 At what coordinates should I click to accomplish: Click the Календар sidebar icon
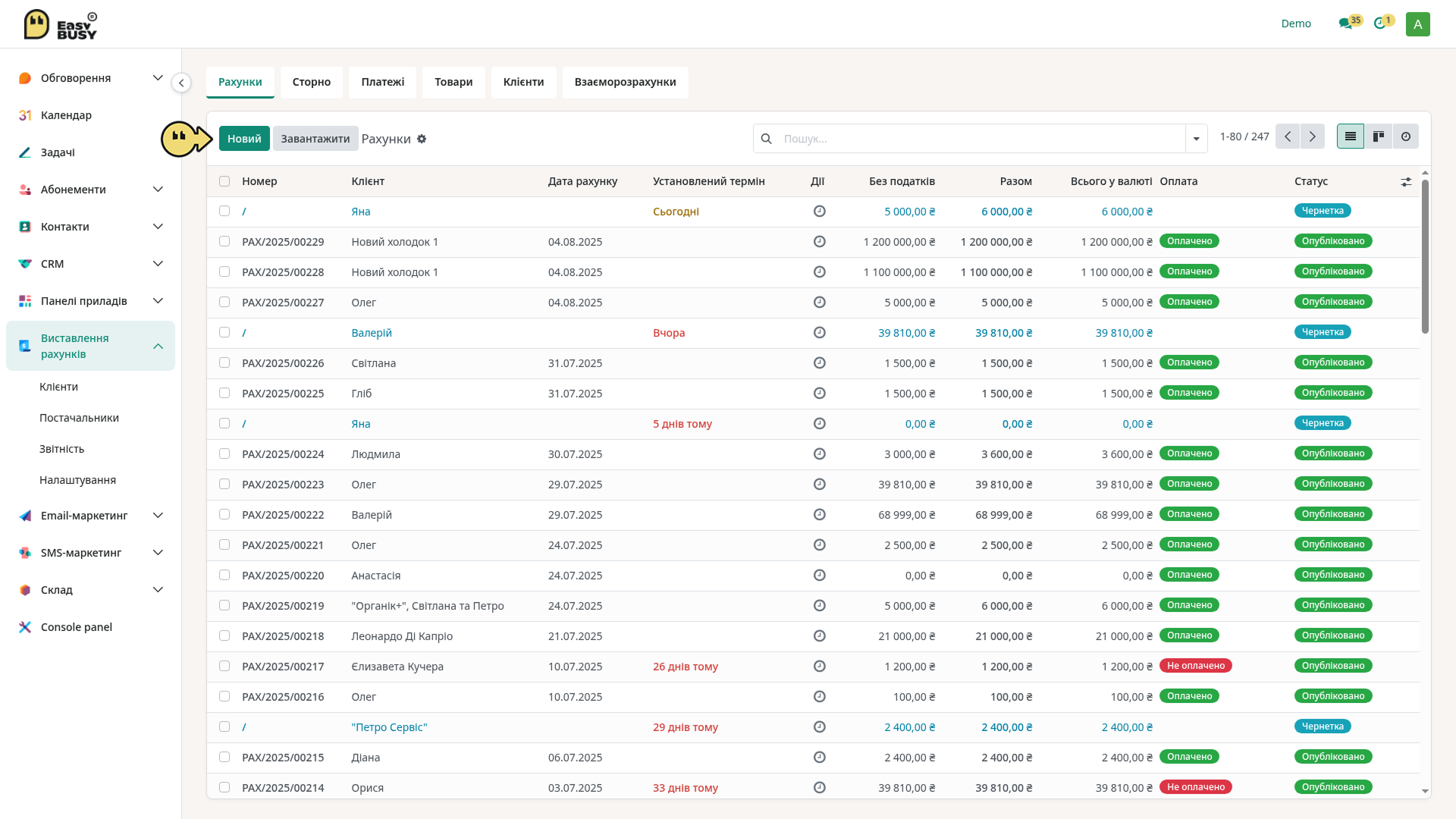(25, 115)
